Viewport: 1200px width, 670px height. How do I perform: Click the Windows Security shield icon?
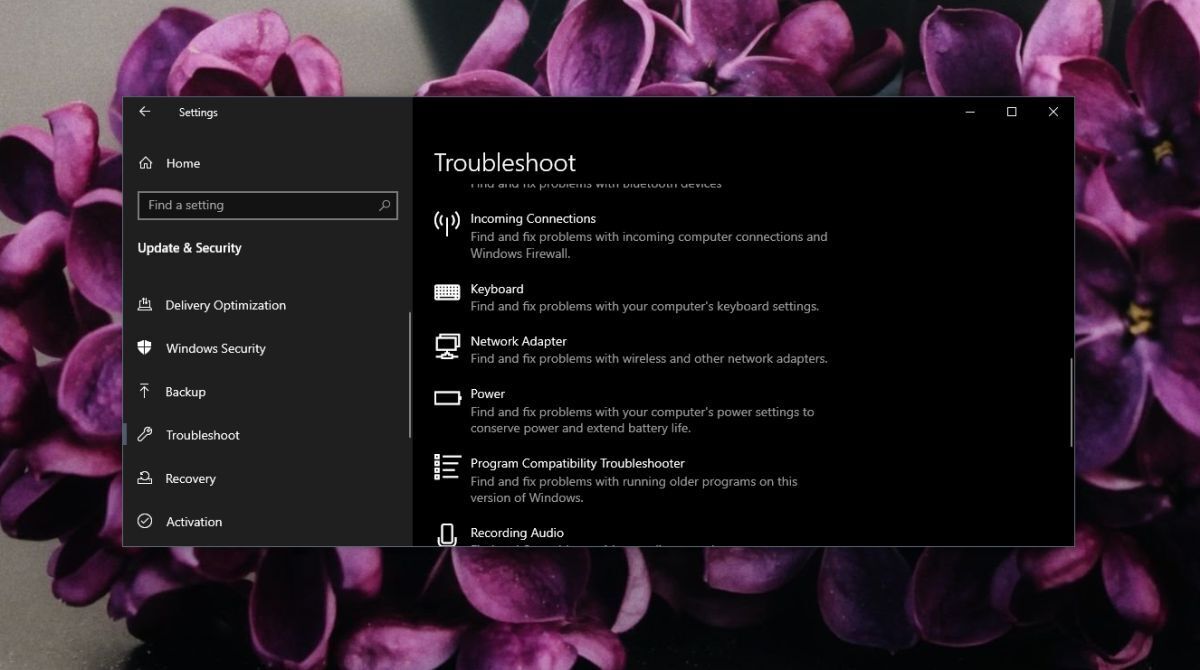point(146,348)
